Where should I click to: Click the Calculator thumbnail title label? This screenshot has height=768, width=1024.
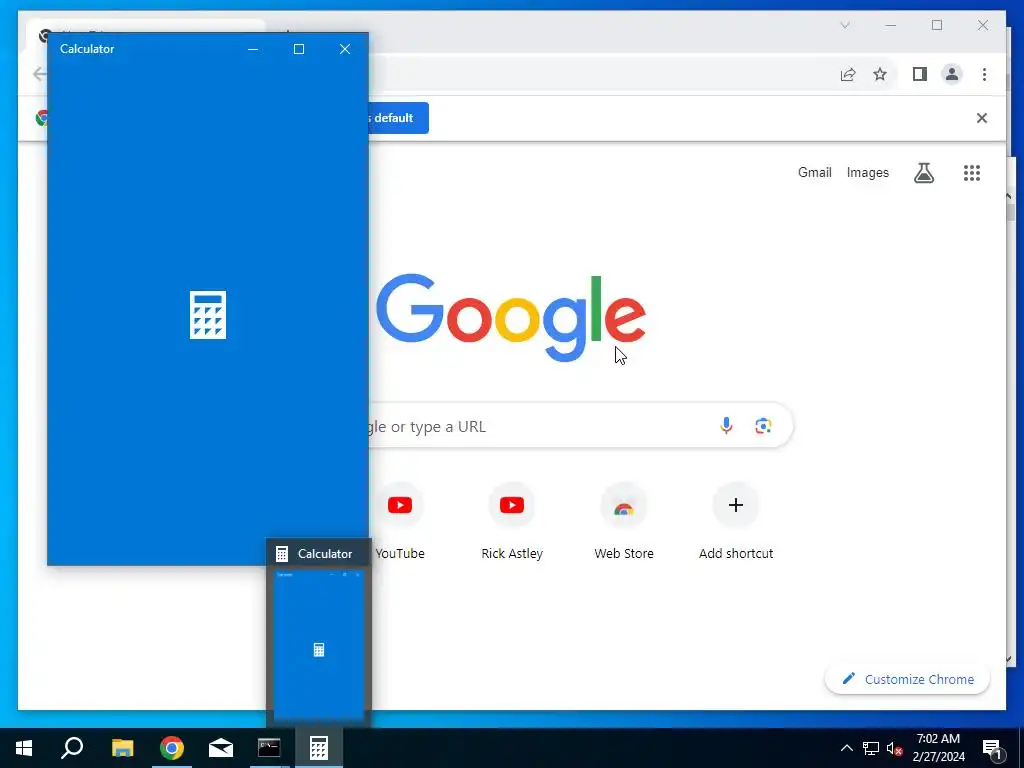(325, 554)
